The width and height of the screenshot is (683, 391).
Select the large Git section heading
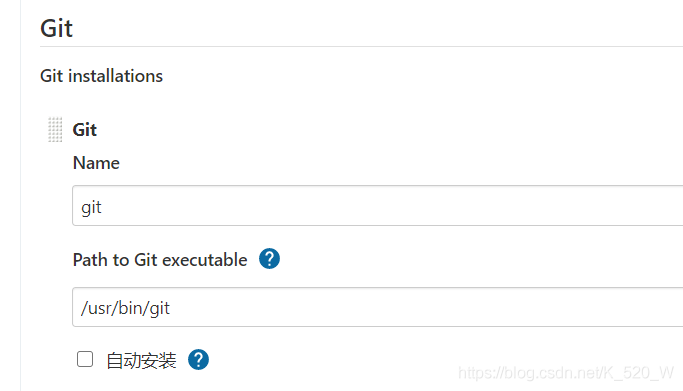coord(57,28)
